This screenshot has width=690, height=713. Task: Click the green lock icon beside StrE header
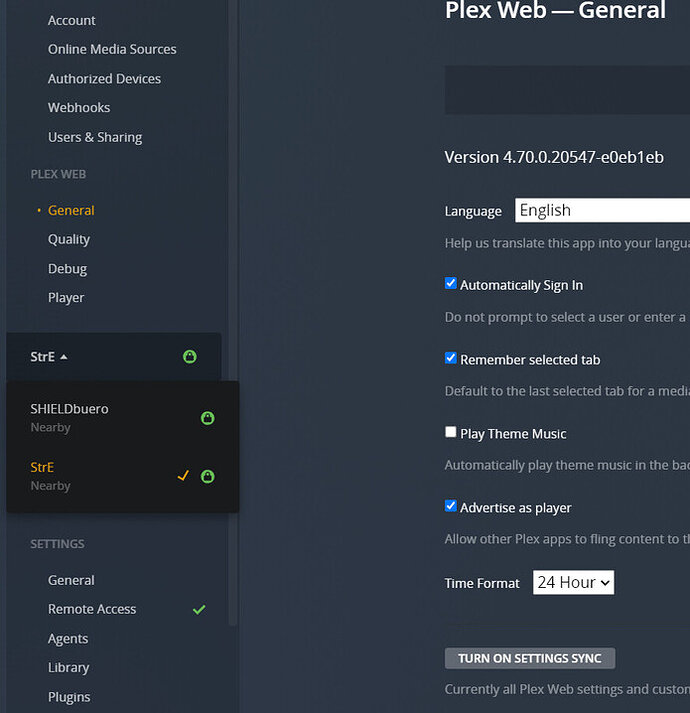tap(190, 356)
